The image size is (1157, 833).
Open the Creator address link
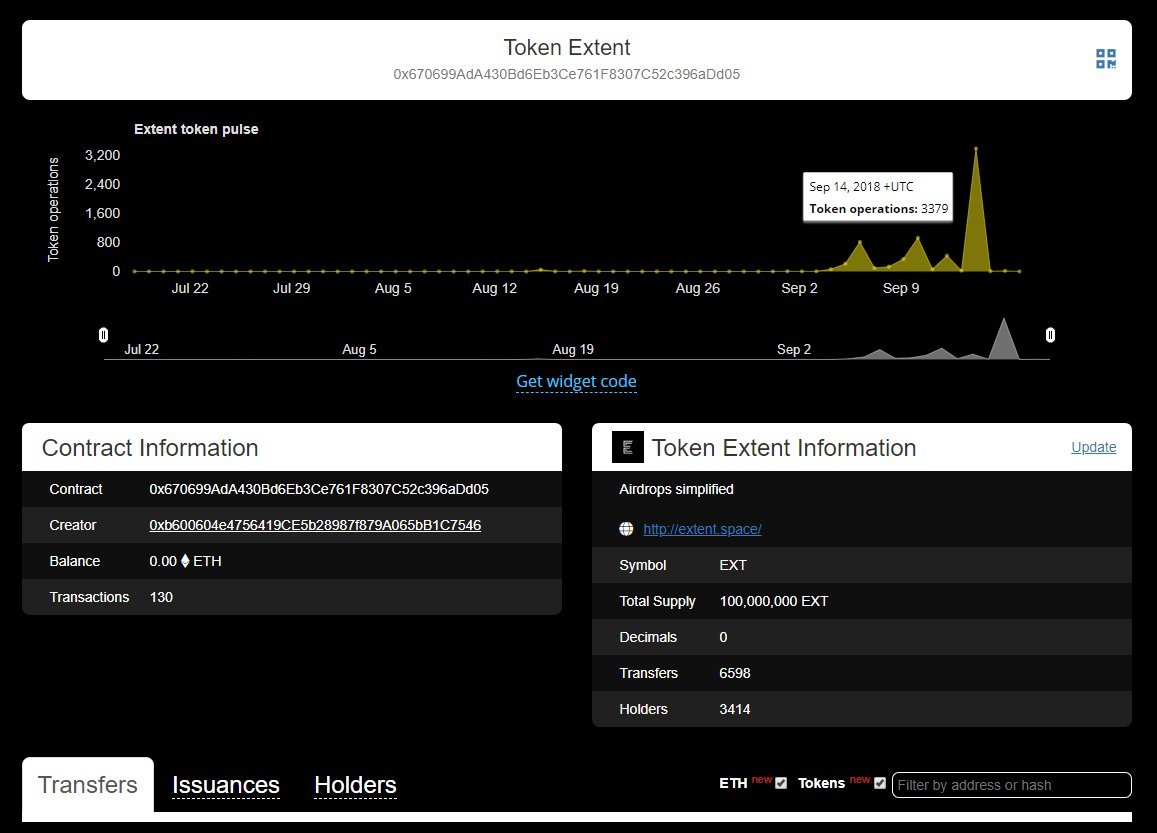(315, 525)
